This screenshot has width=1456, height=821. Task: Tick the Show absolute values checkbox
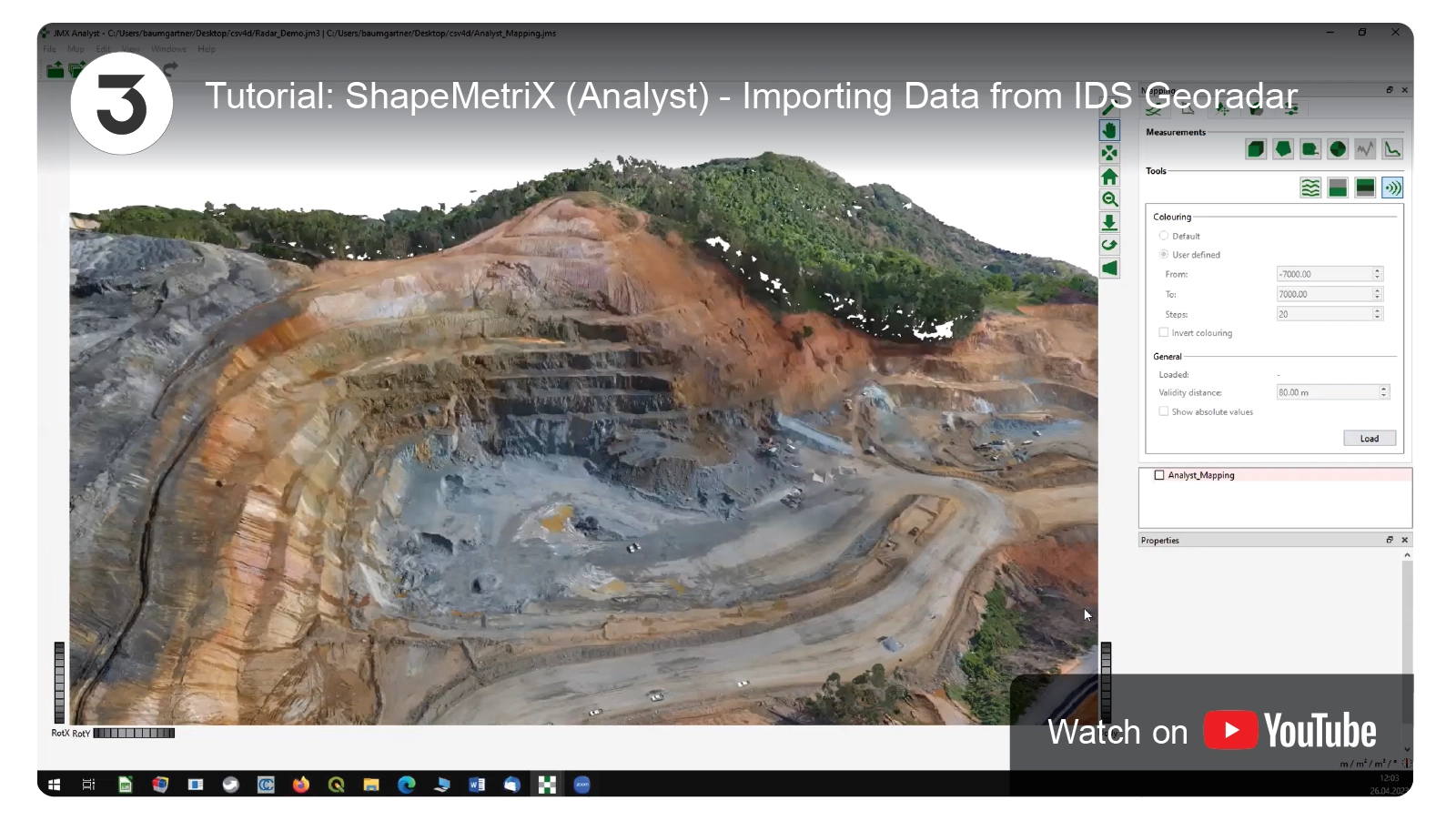[1164, 411]
